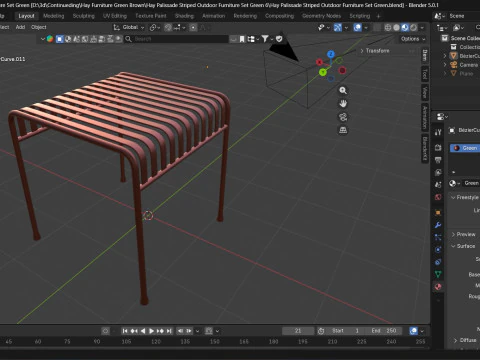Image resolution: width=480 pixels, height=360 pixels.
Task: Open the Options dropdown in viewport
Action: 413,39
